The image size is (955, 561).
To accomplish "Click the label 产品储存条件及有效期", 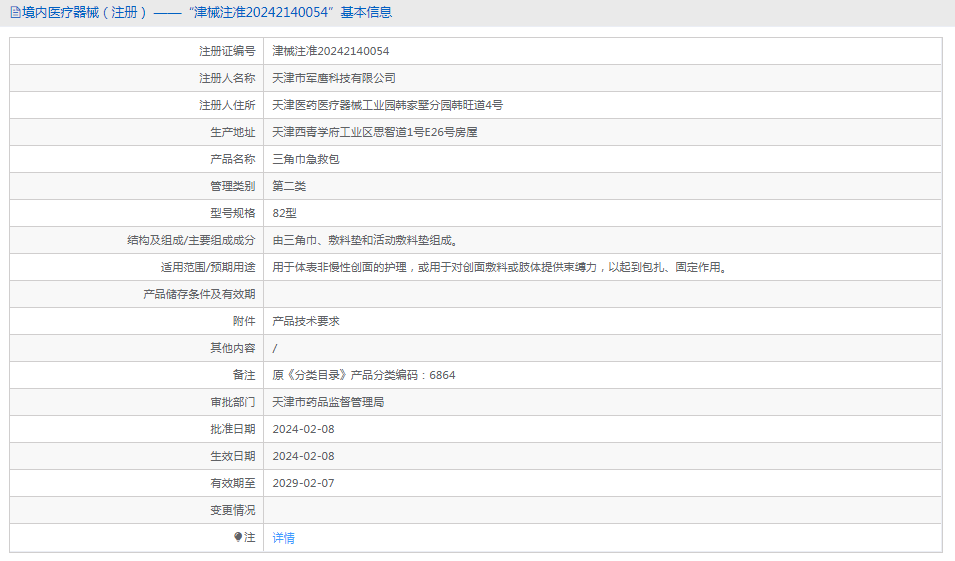I will pos(199,294).
